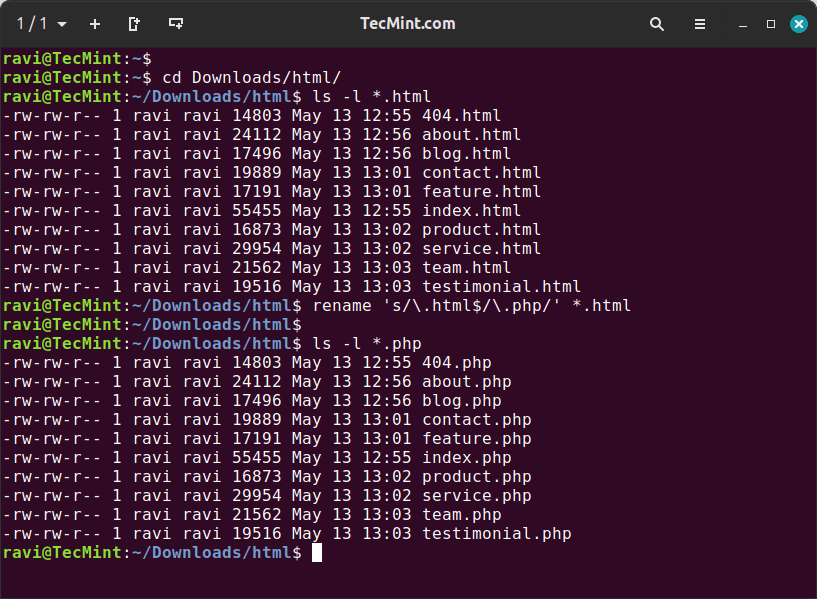Select the testimonial.php file name
Screen dimensions: 817x599
coord(497,534)
